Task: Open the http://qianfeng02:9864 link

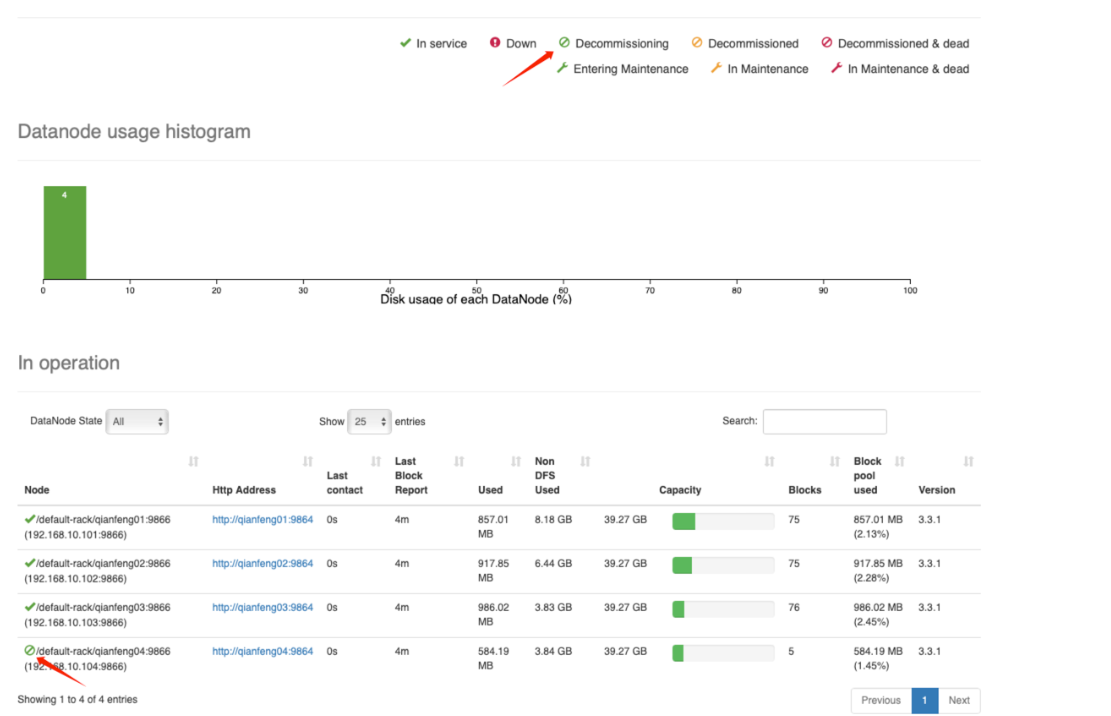Action: [x=262, y=563]
